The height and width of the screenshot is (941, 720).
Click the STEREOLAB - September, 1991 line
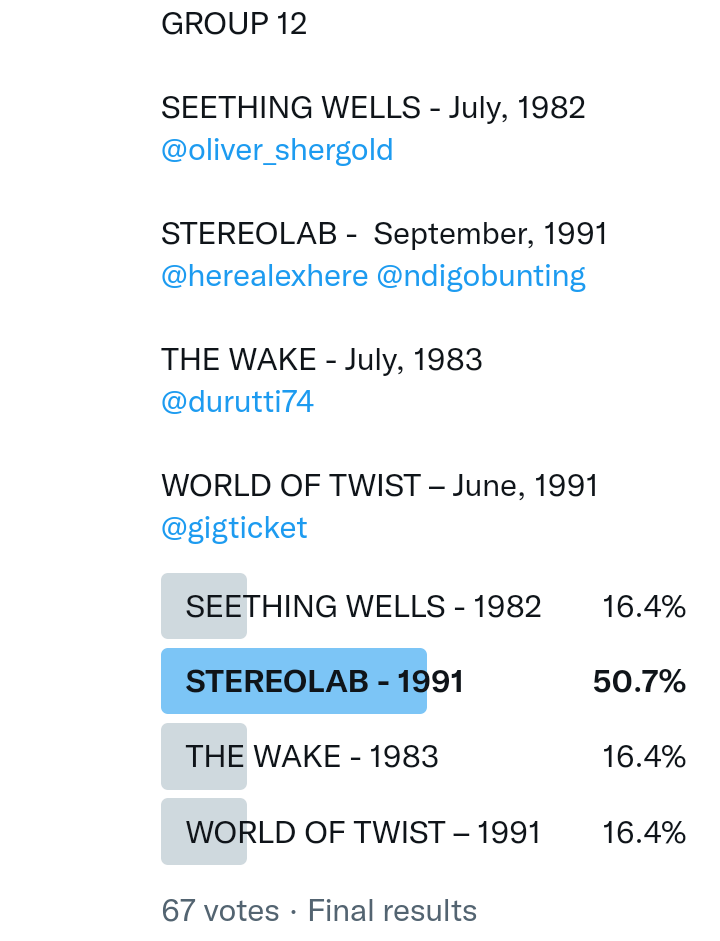384,234
